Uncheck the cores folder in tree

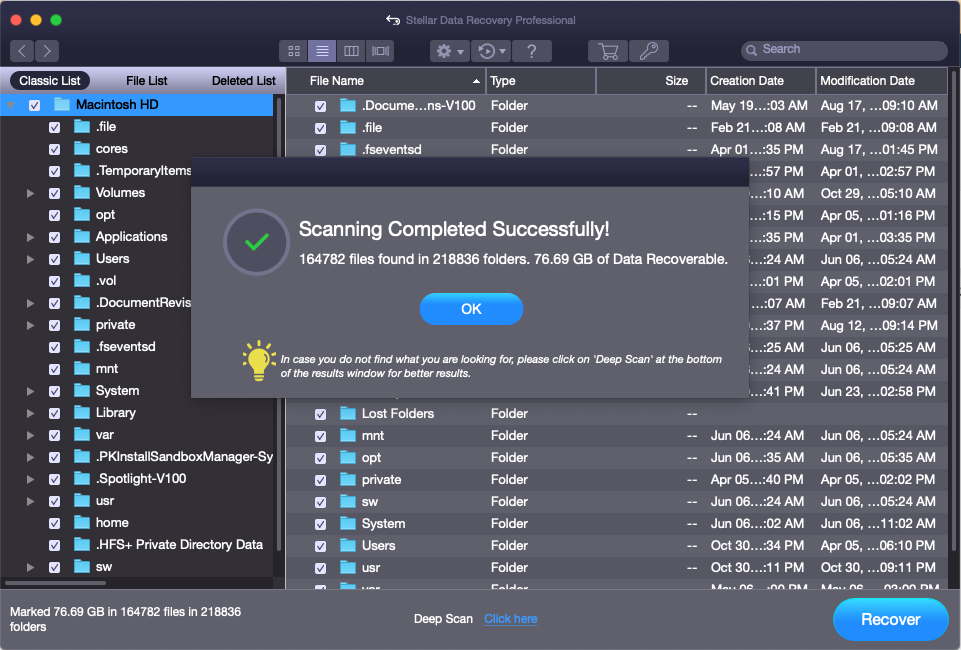pos(55,149)
